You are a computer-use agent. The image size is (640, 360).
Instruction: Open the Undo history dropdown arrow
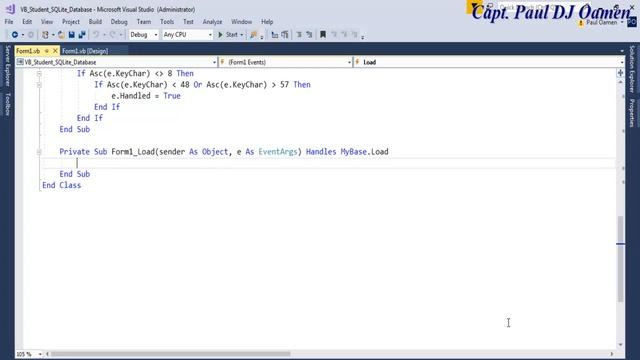pyautogui.click(x=104, y=35)
